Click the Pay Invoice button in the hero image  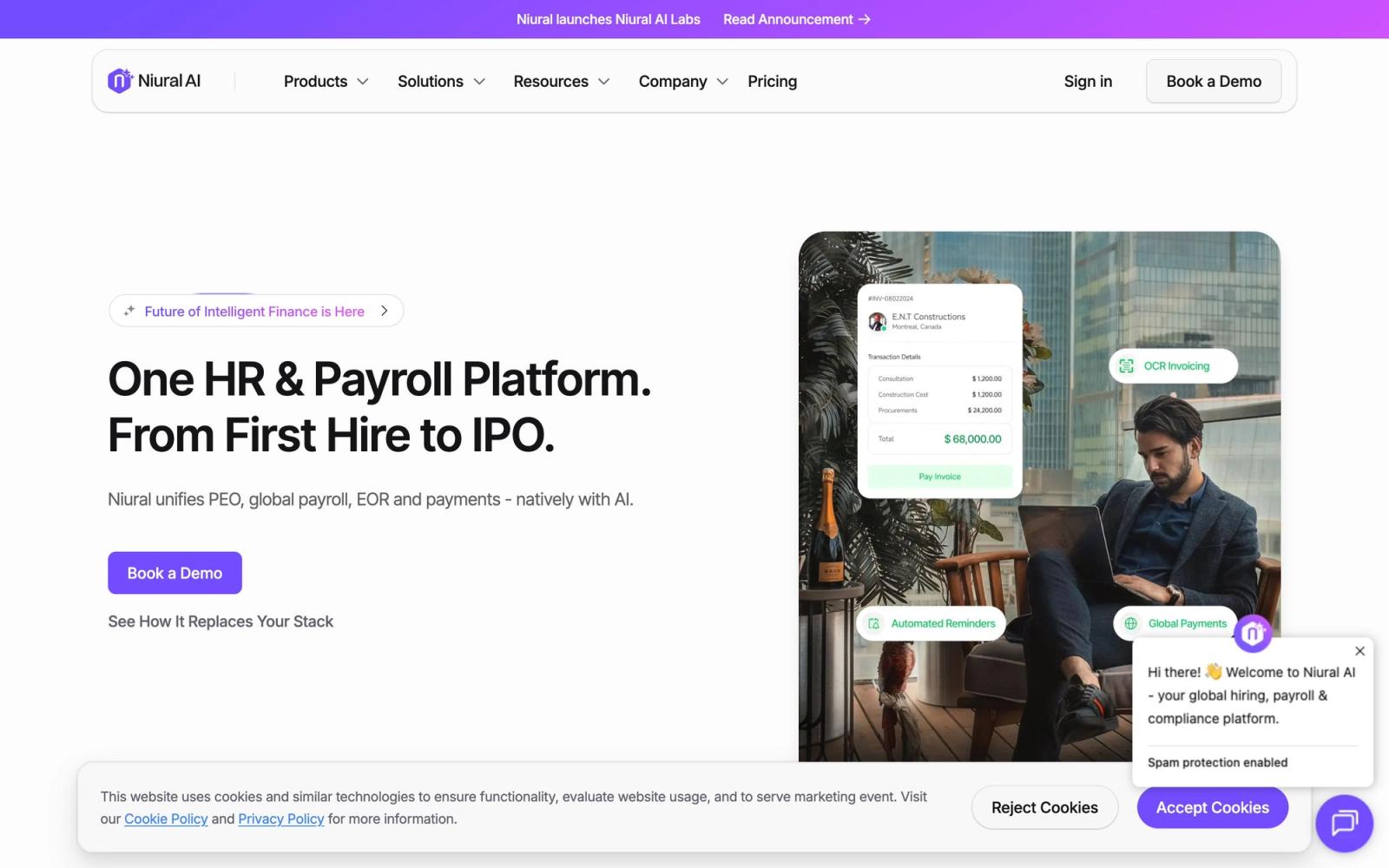939,477
